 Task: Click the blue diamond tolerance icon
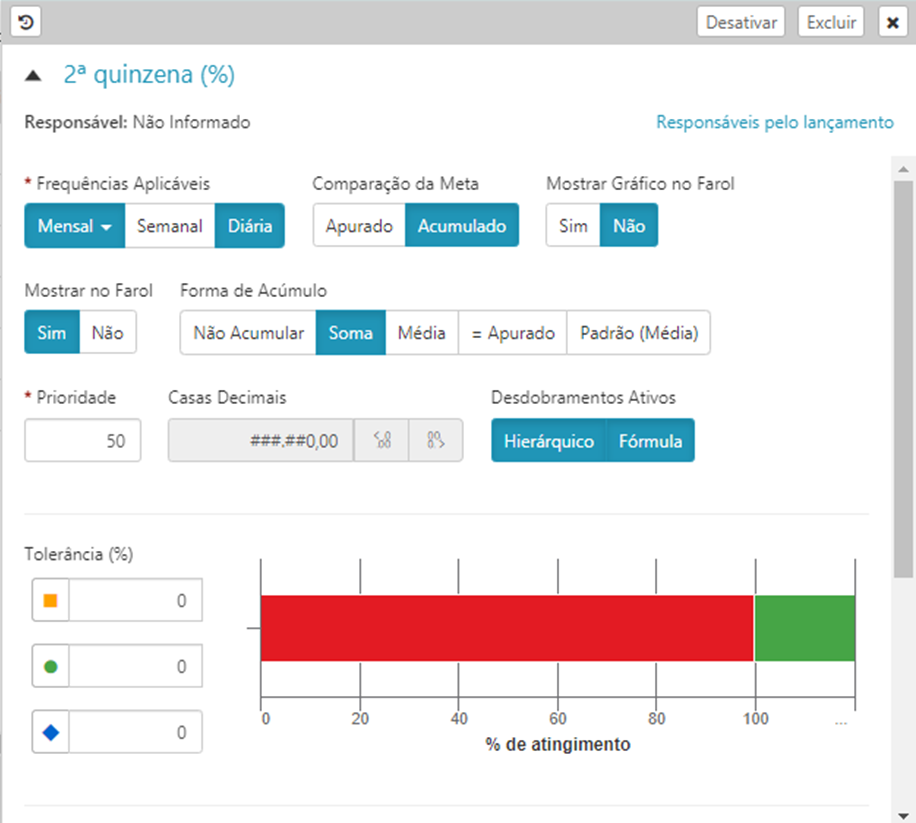pyautogui.click(x=51, y=732)
